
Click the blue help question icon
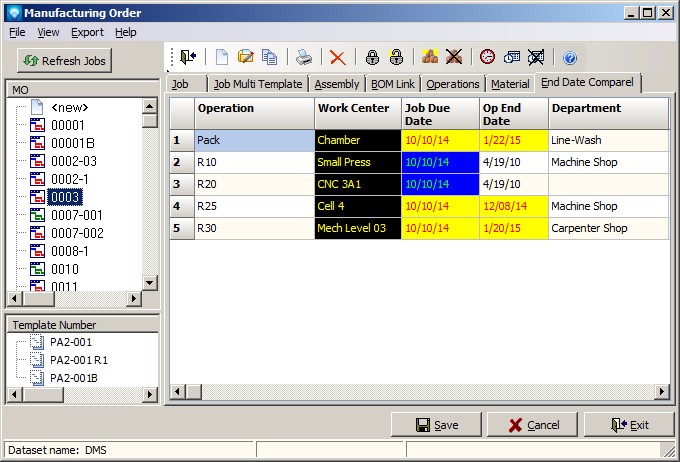pyautogui.click(x=570, y=58)
